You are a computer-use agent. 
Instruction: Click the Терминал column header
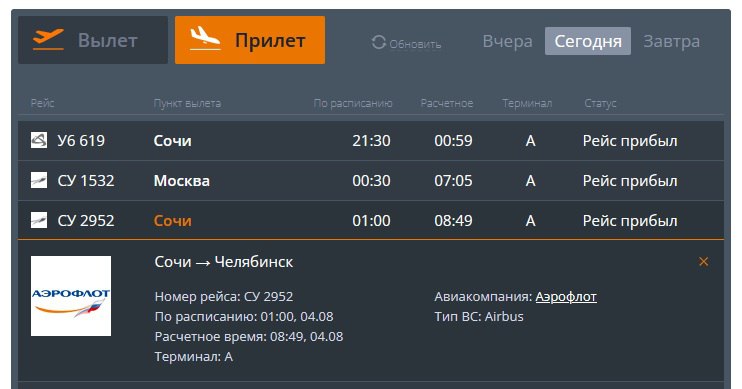(527, 103)
